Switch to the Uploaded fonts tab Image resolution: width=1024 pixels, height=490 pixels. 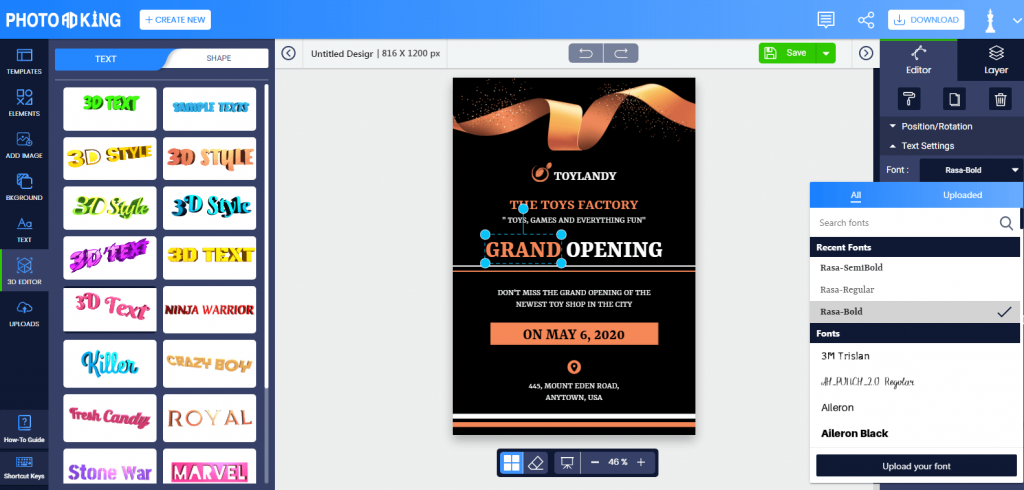[962, 195]
